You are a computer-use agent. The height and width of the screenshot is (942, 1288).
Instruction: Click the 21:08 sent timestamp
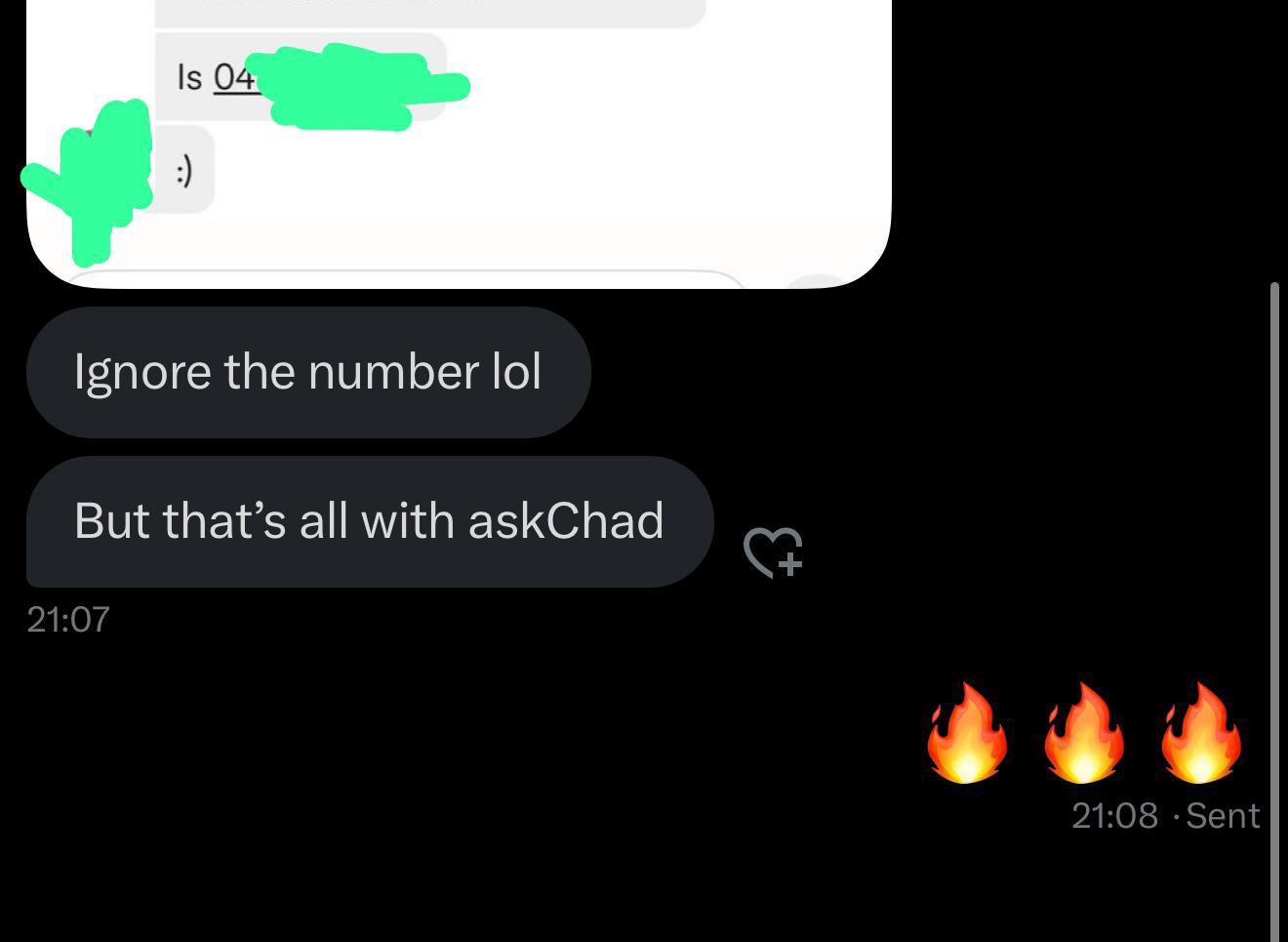click(1114, 815)
